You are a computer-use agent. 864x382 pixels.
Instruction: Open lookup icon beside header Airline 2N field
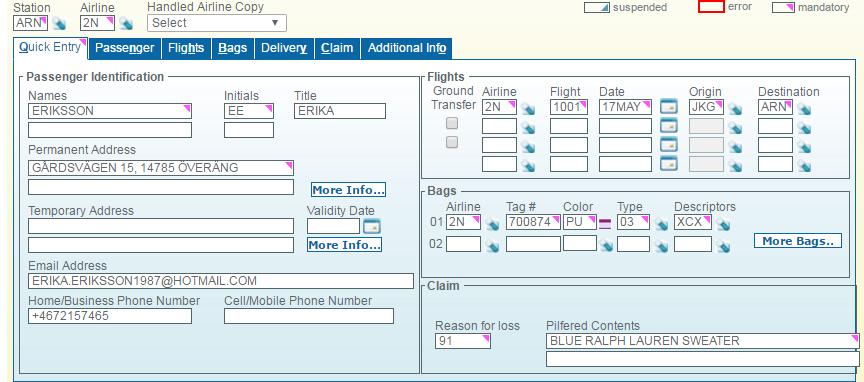[126, 24]
